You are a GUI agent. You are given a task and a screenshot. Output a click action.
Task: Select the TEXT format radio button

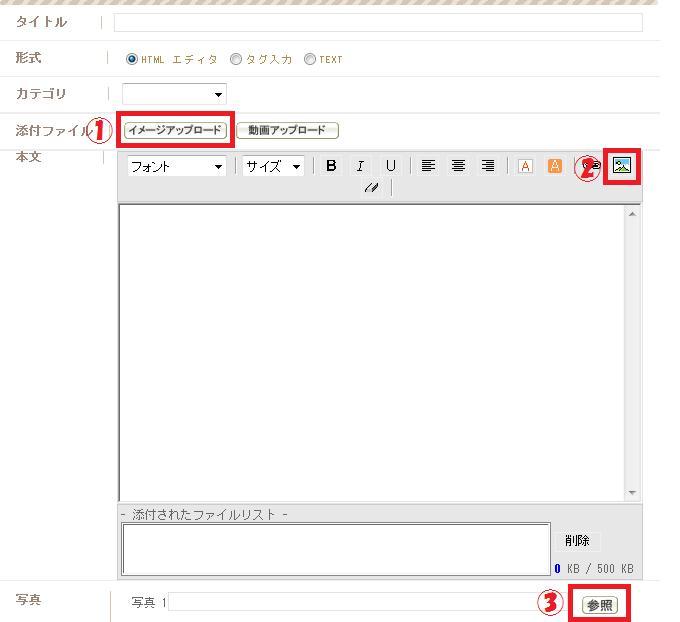310,59
